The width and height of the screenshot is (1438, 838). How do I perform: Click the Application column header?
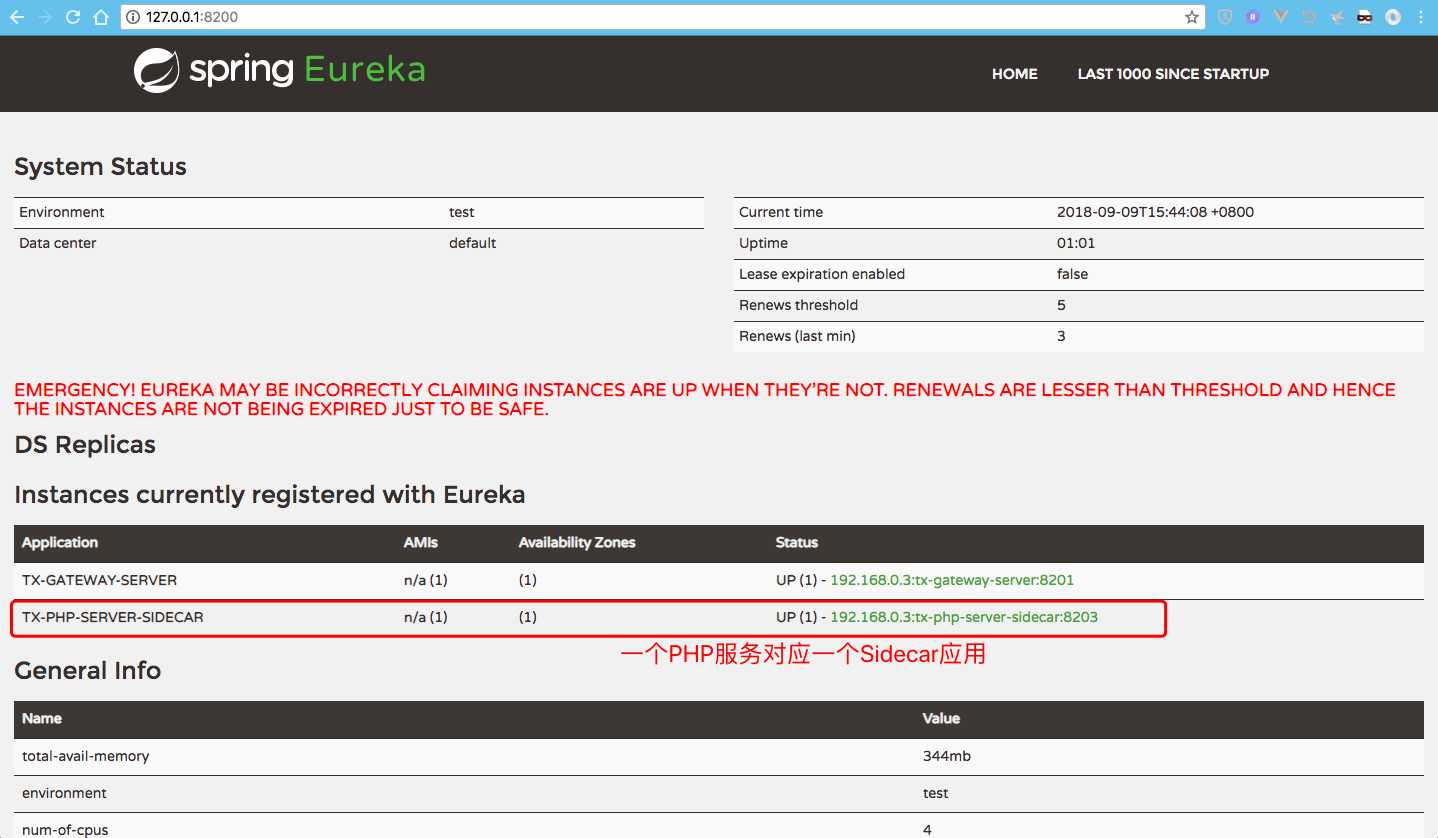tap(60, 543)
